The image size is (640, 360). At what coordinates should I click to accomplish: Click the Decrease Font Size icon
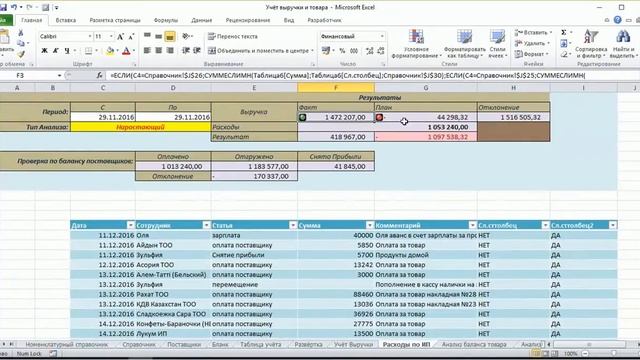pyautogui.click(x=131, y=37)
